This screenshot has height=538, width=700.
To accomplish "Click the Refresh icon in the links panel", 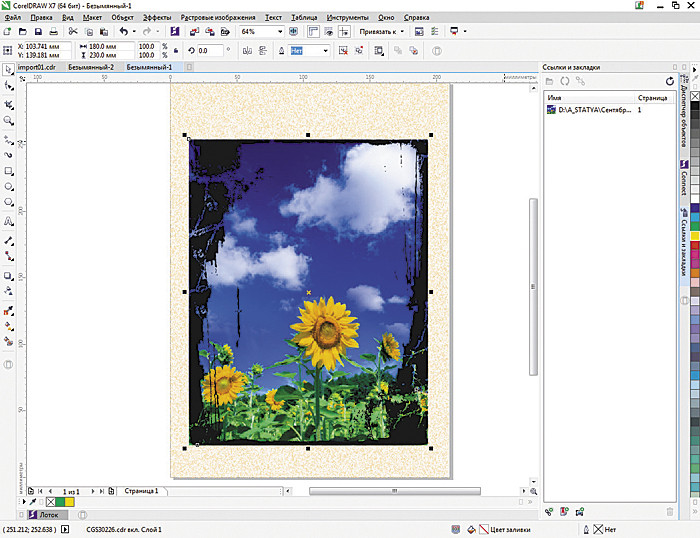I will (x=670, y=80).
